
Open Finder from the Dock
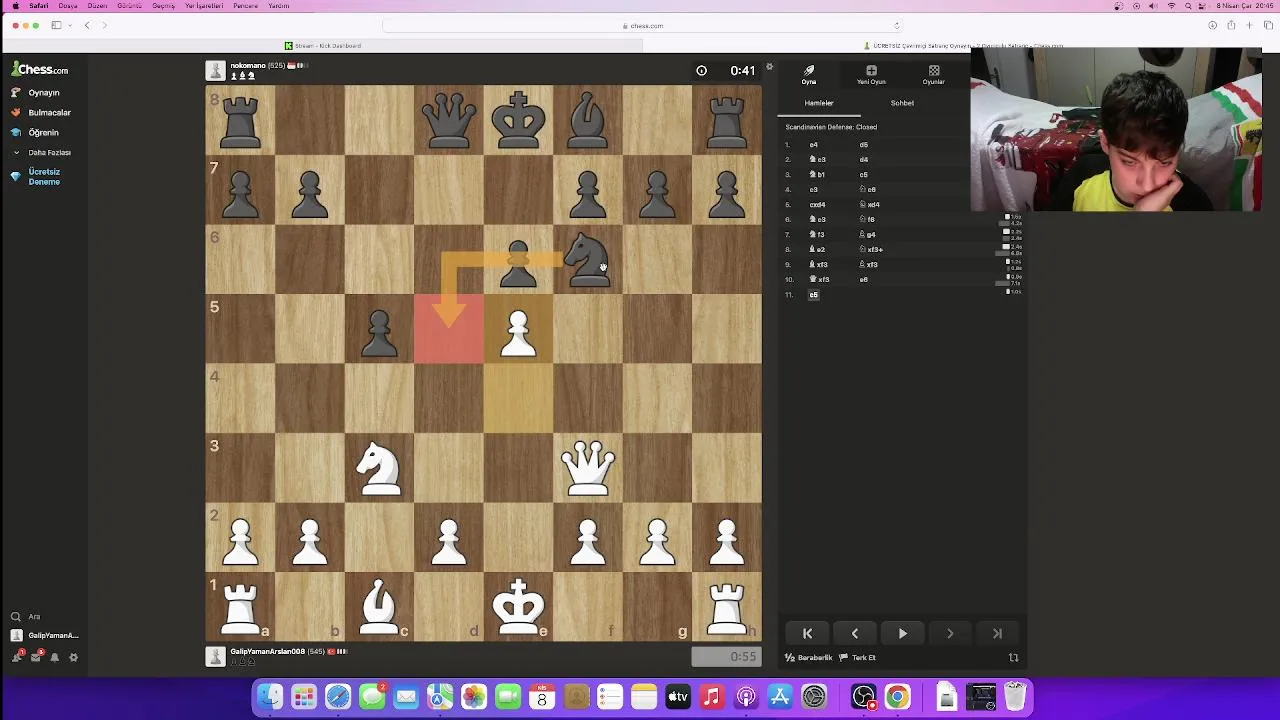coord(270,697)
